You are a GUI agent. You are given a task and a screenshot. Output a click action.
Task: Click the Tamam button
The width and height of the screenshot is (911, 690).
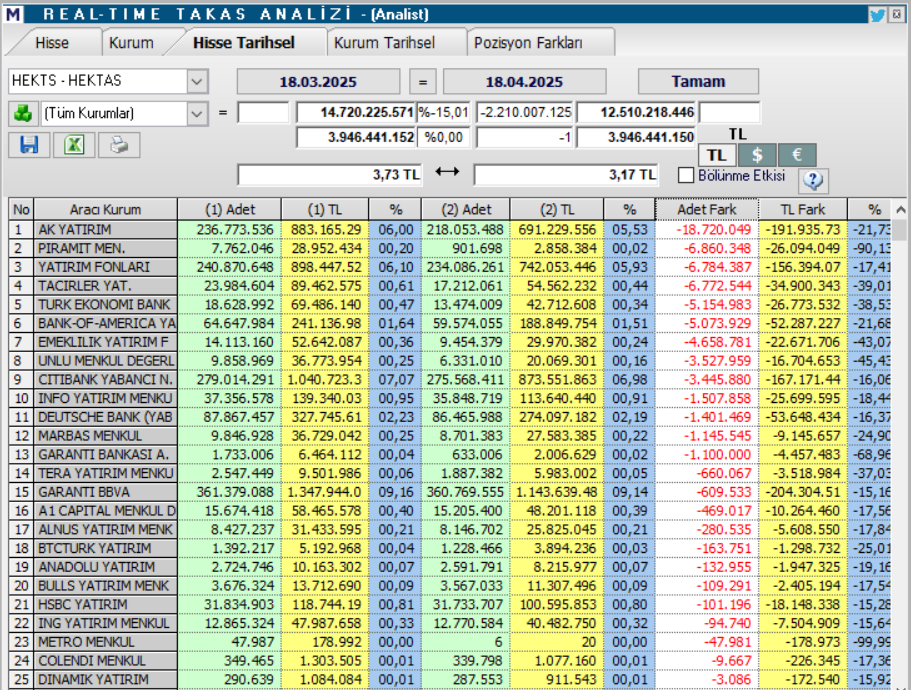pos(698,81)
